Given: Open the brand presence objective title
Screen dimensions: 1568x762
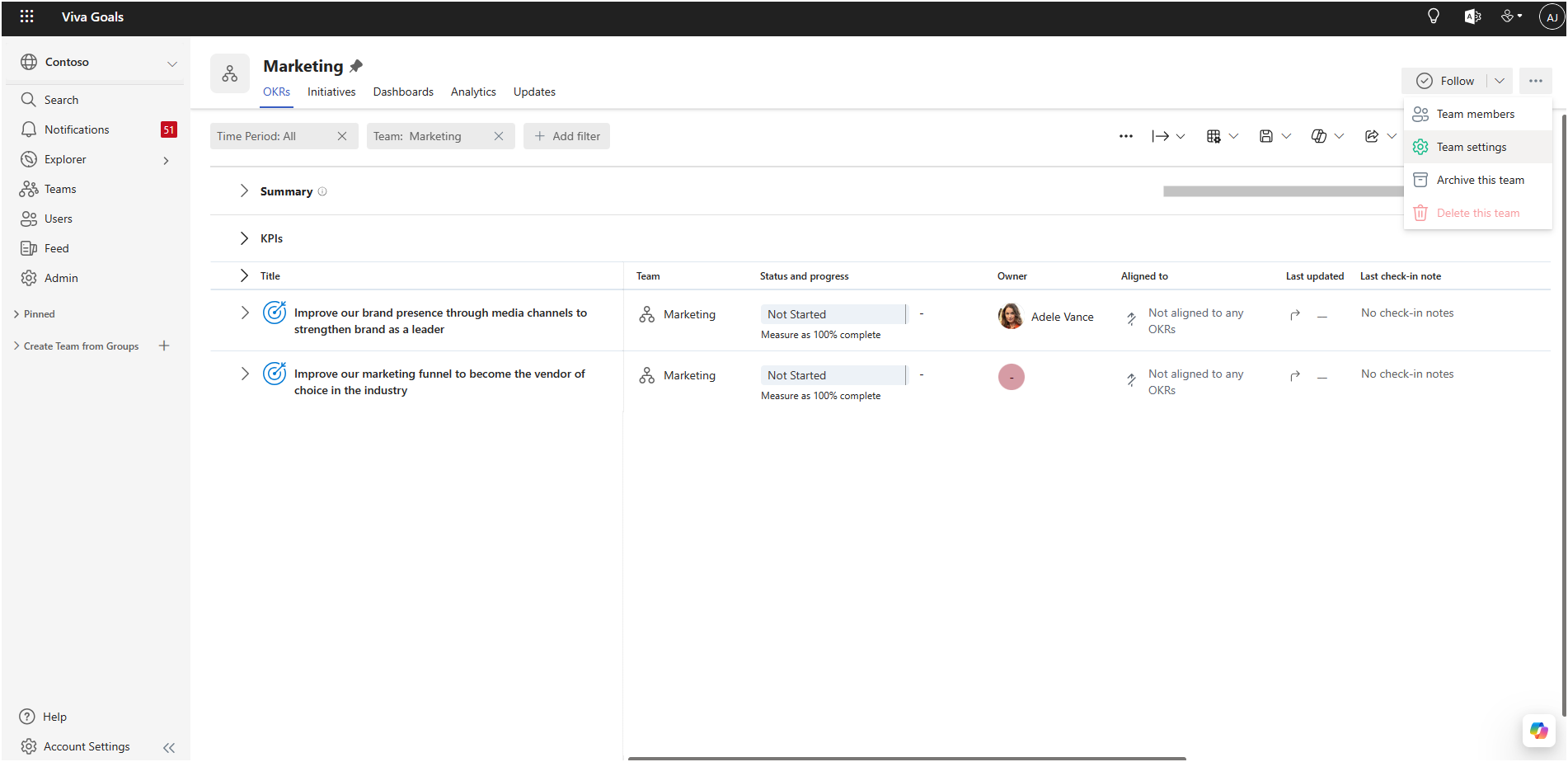Looking at the screenshot, I should tap(440, 321).
